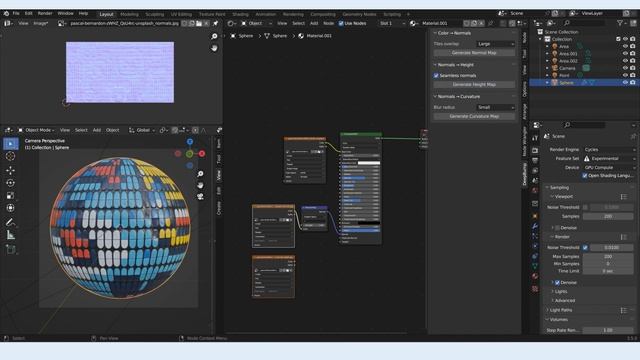Click Generate Curvature Map button

click(474, 116)
